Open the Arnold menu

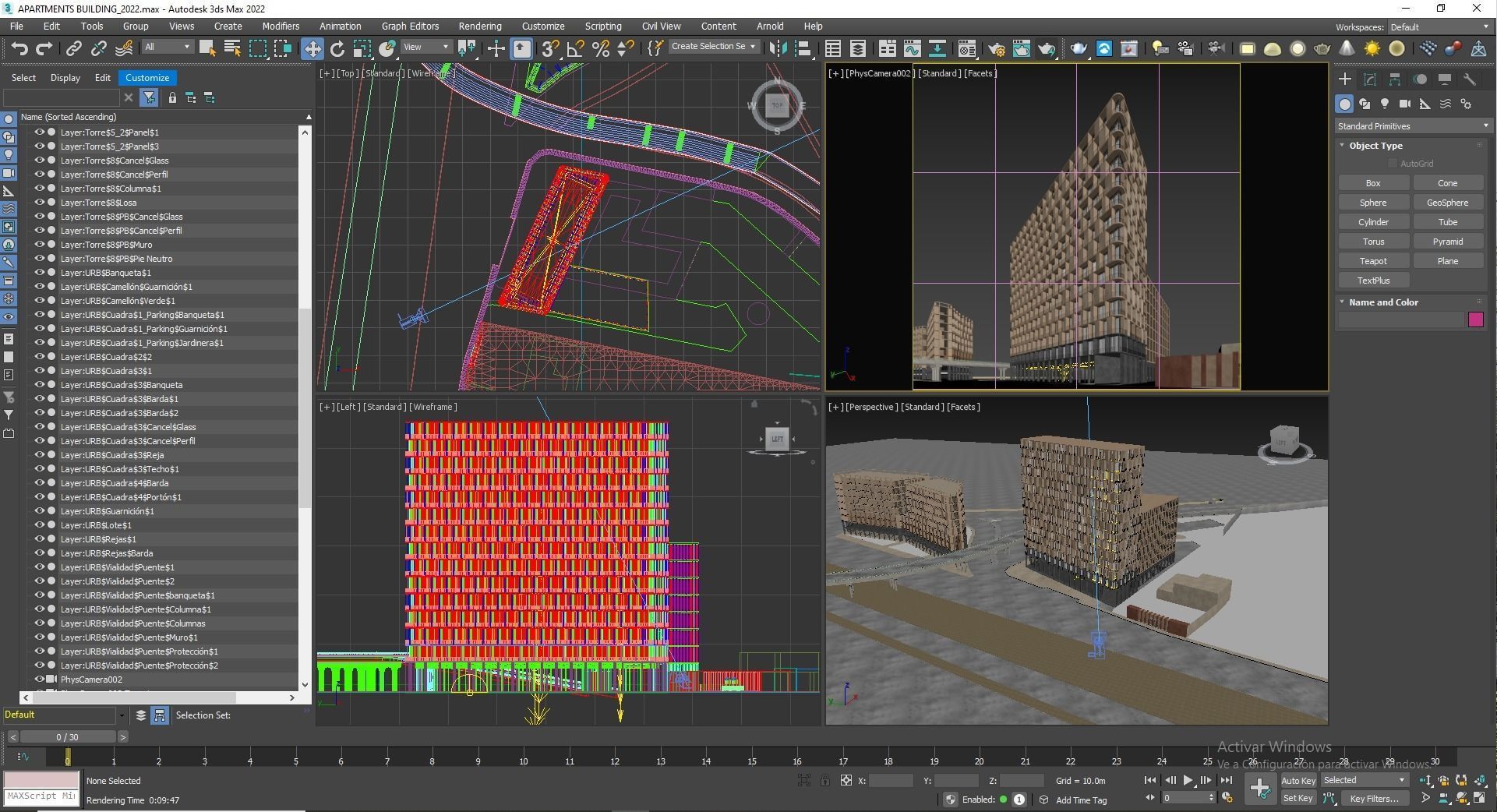770,26
